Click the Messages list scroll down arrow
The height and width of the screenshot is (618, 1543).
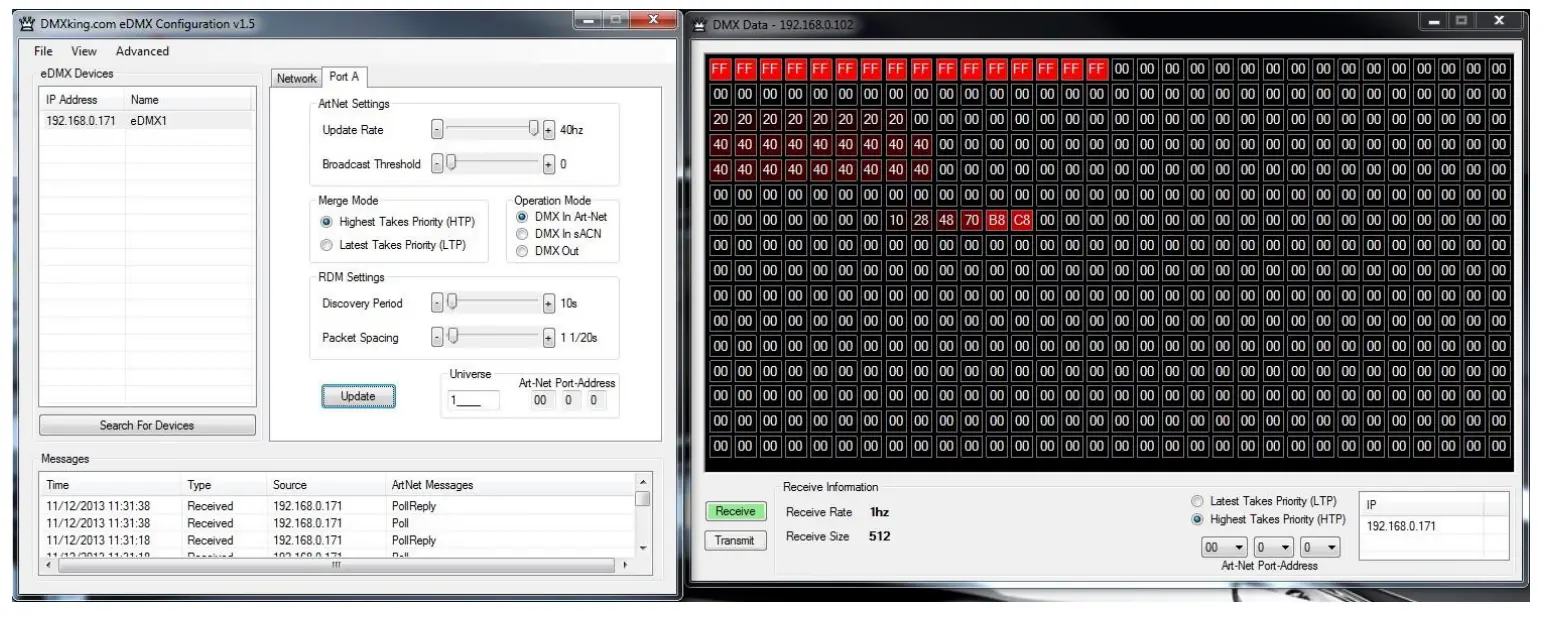(x=643, y=548)
